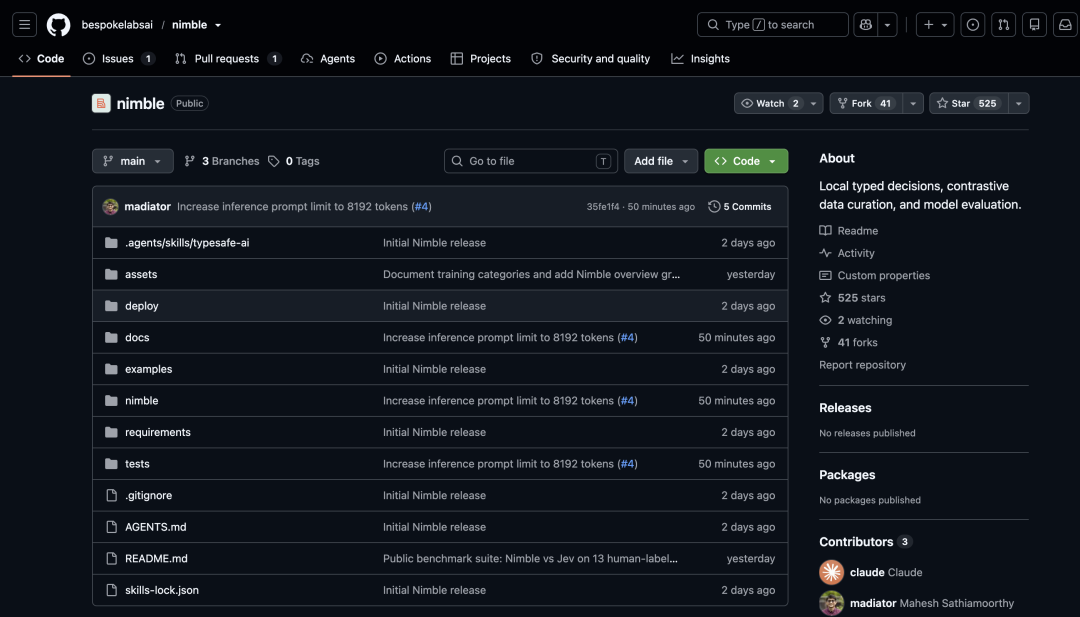
Task: Focus the Type / to search box
Action: tap(772, 25)
